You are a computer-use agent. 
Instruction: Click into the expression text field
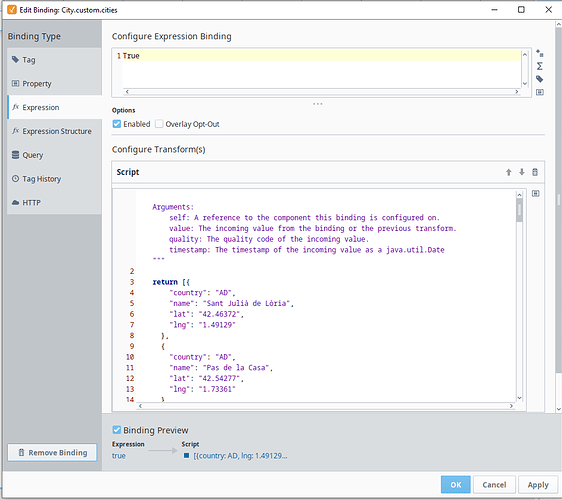[x=321, y=69]
